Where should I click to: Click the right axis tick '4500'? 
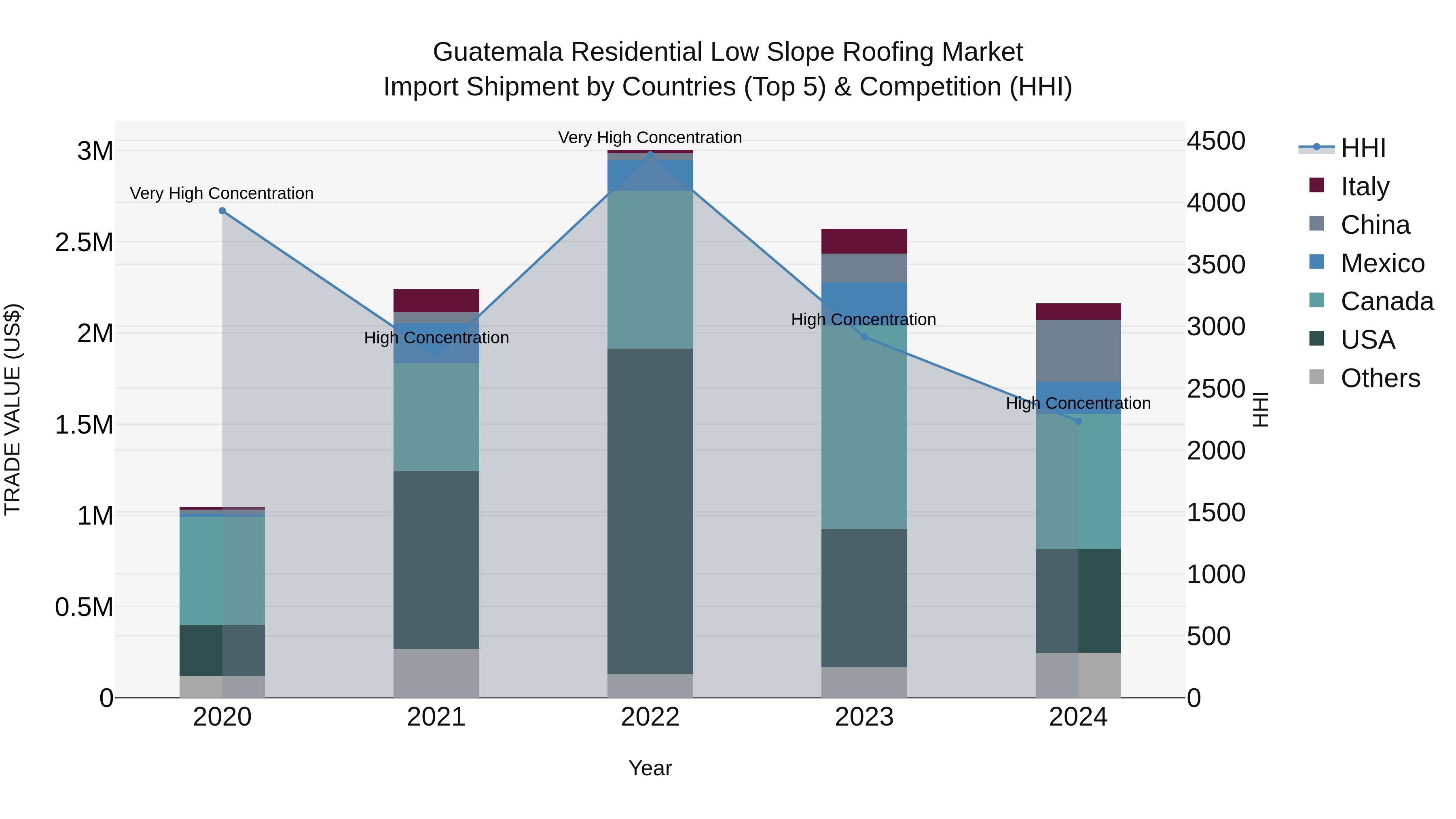click(x=1216, y=141)
